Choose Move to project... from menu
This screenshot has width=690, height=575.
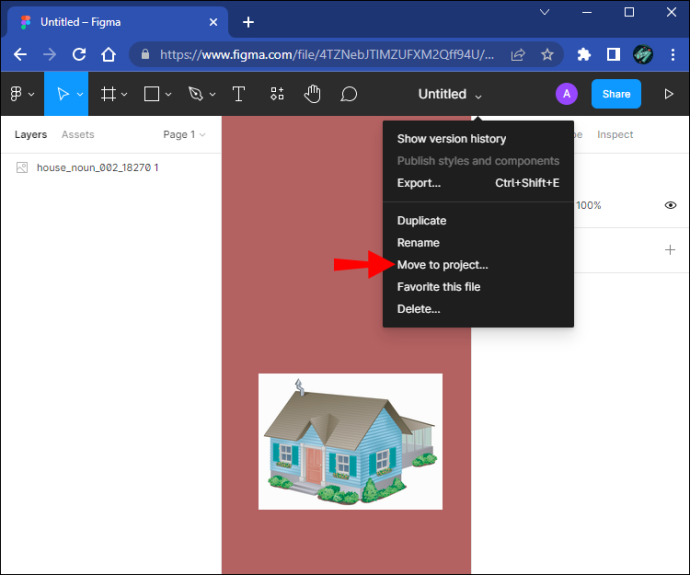pos(442,265)
